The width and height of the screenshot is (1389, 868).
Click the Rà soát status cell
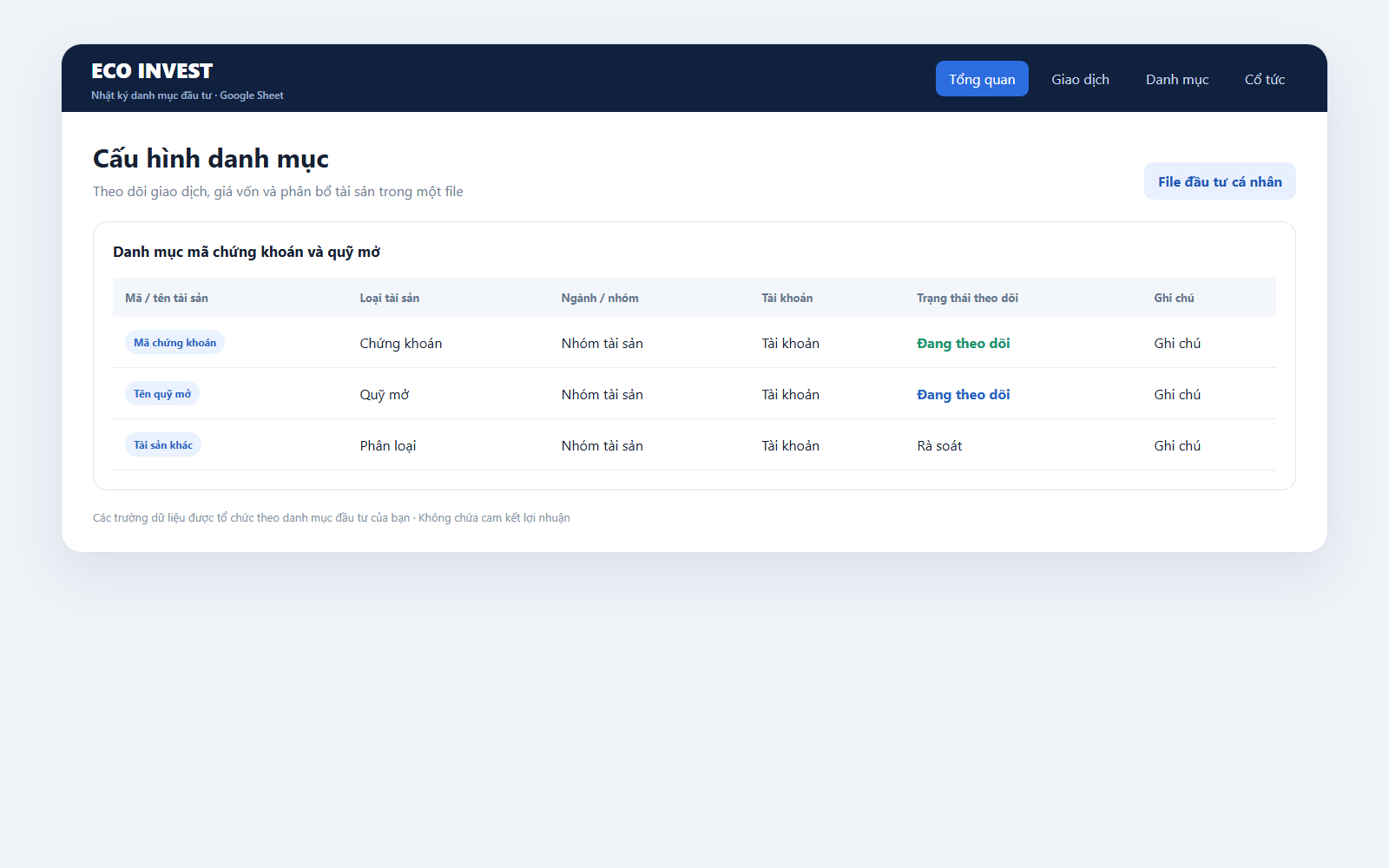coord(939,446)
